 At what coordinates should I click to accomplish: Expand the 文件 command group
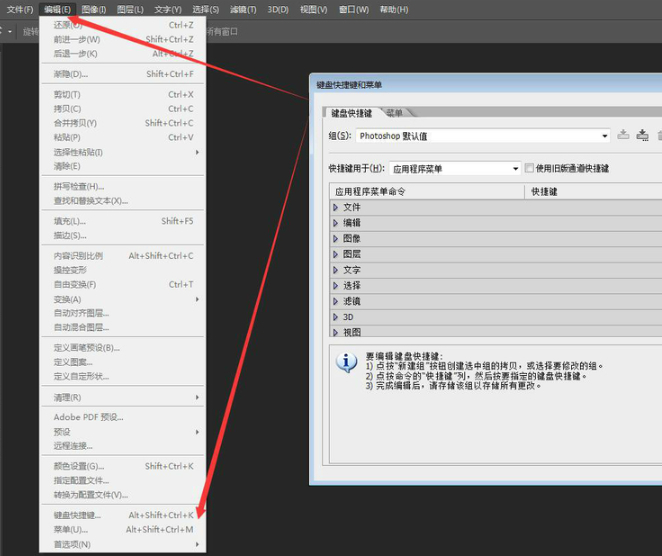(x=336, y=207)
